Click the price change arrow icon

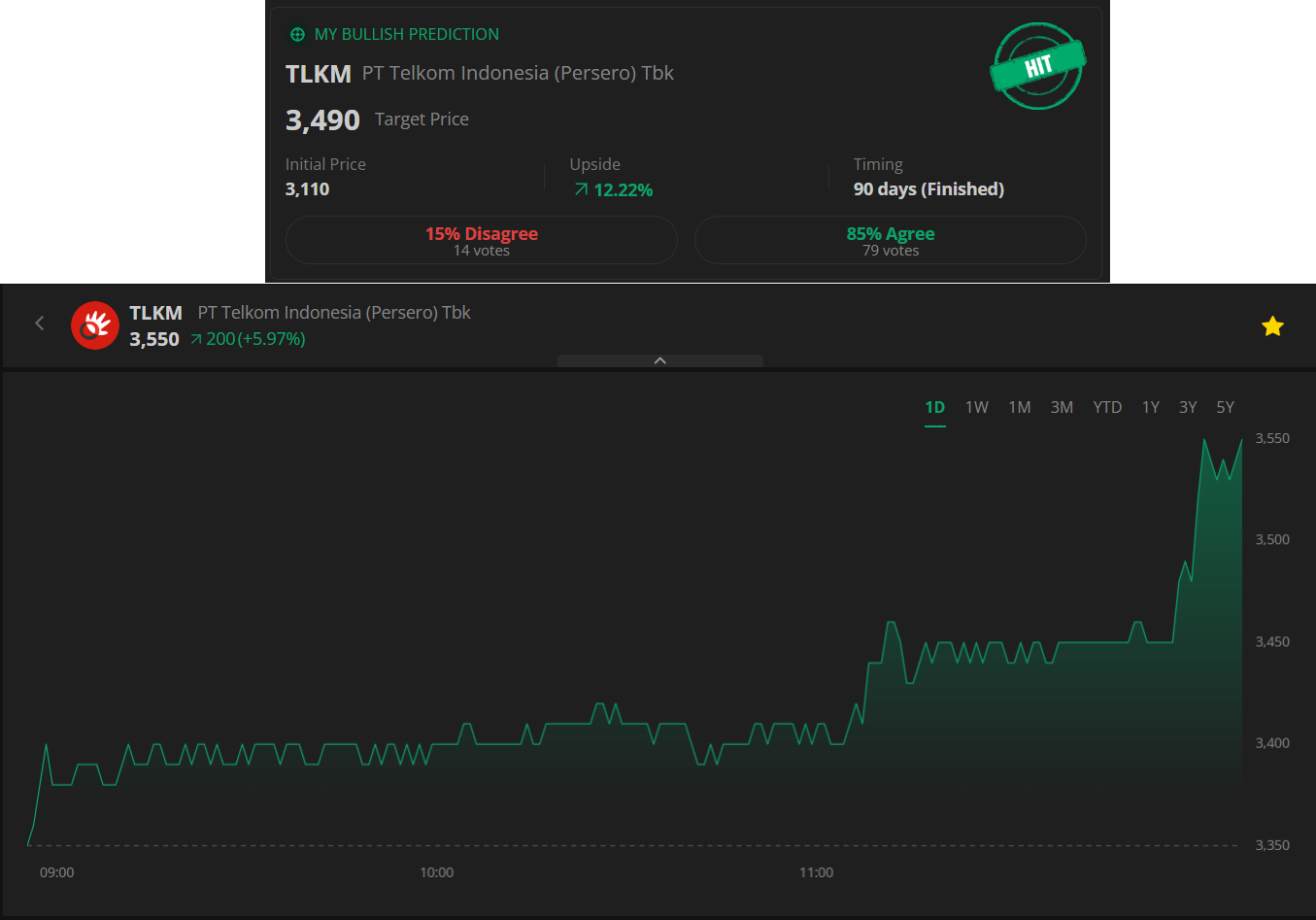pos(196,339)
